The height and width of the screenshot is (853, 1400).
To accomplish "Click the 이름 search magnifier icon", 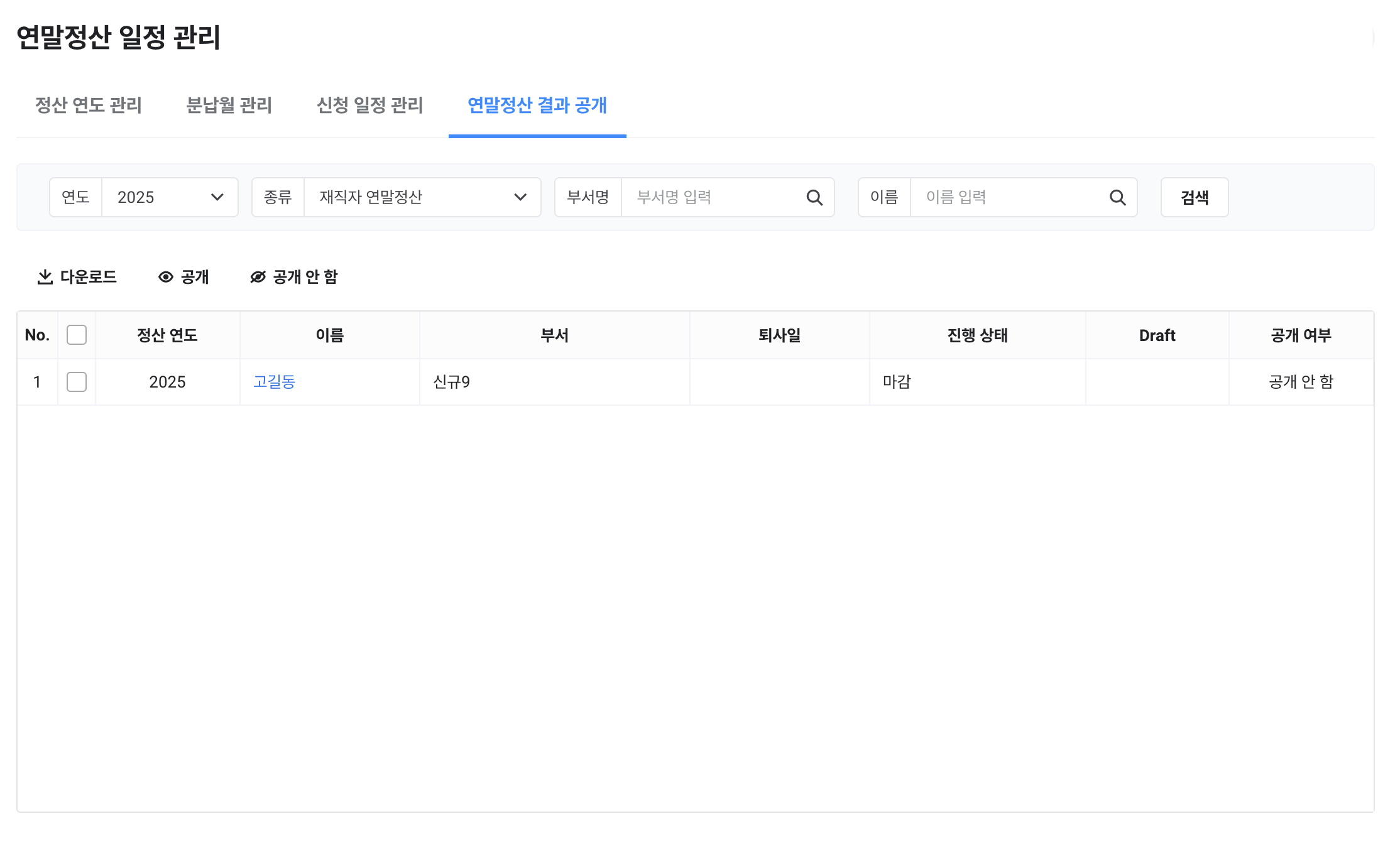I will click(1117, 198).
